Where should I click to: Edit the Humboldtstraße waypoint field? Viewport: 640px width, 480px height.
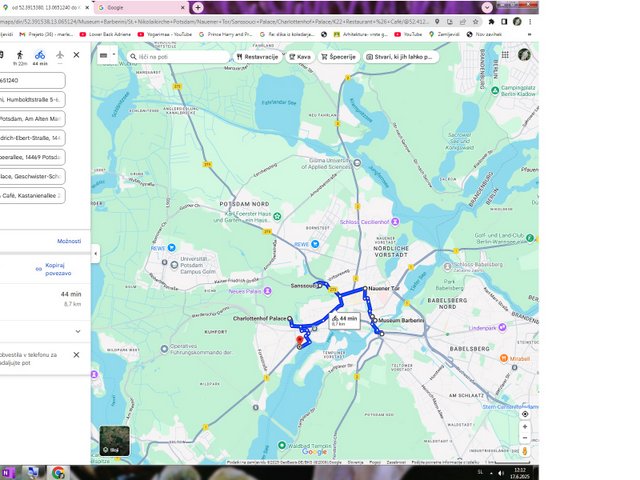(32, 100)
